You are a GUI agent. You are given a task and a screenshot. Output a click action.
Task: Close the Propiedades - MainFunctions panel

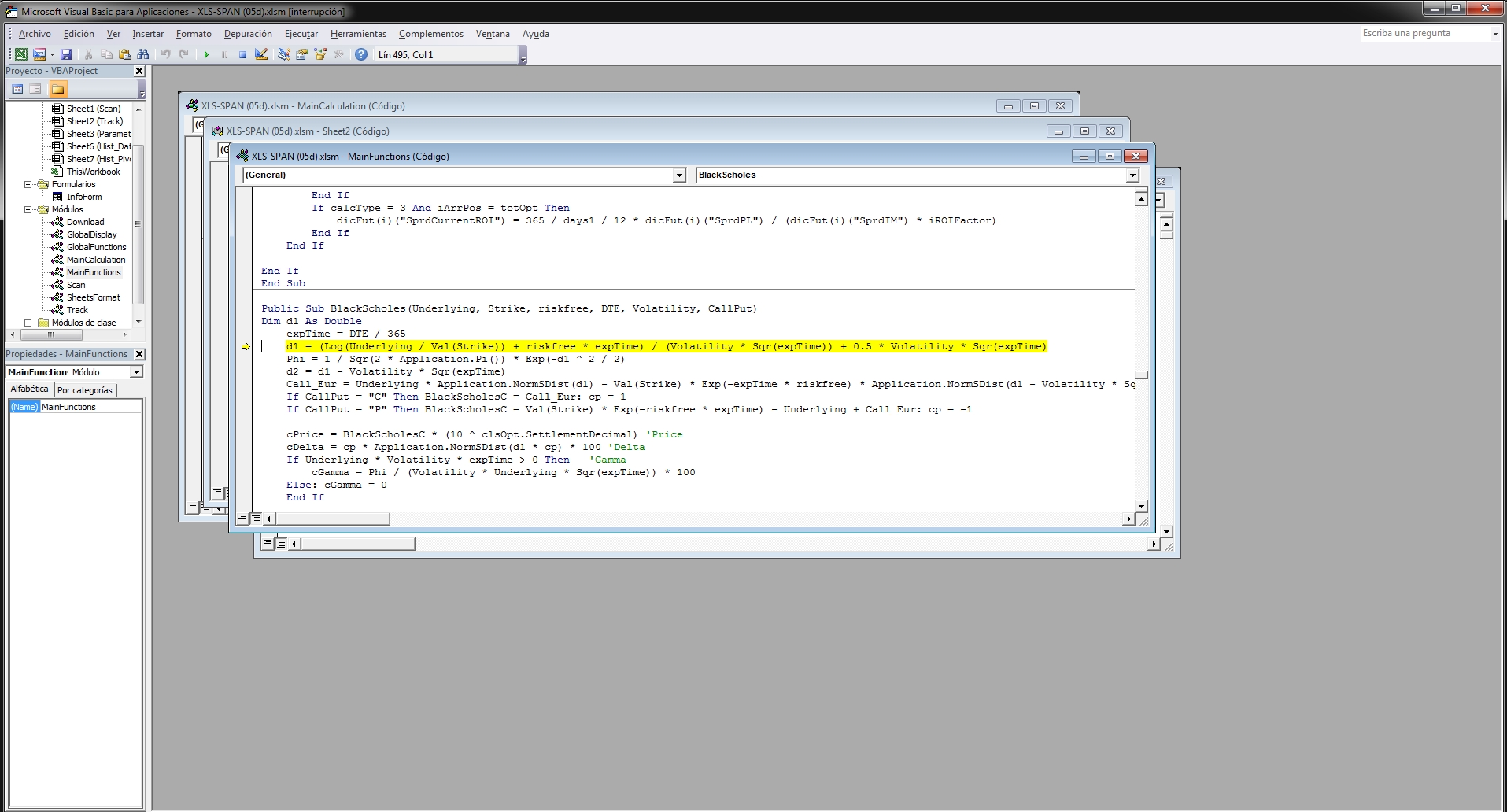tap(139, 354)
